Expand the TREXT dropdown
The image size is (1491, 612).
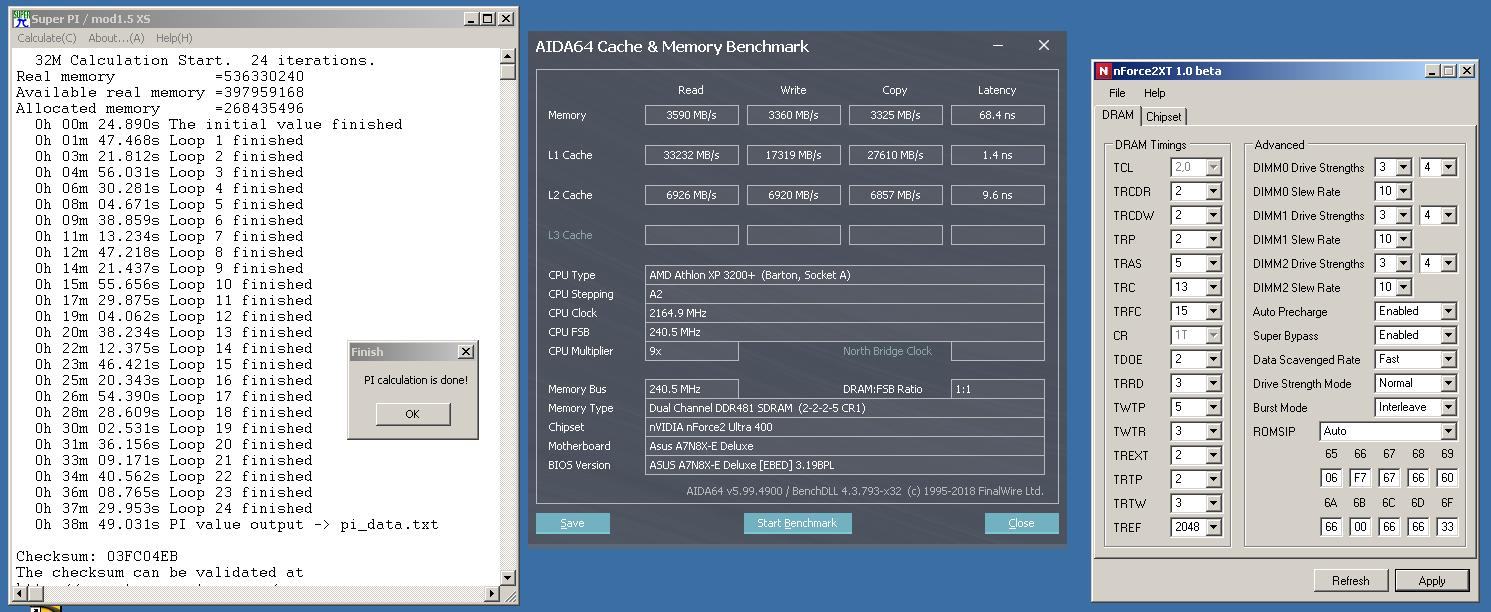pyautogui.click(x=1213, y=456)
